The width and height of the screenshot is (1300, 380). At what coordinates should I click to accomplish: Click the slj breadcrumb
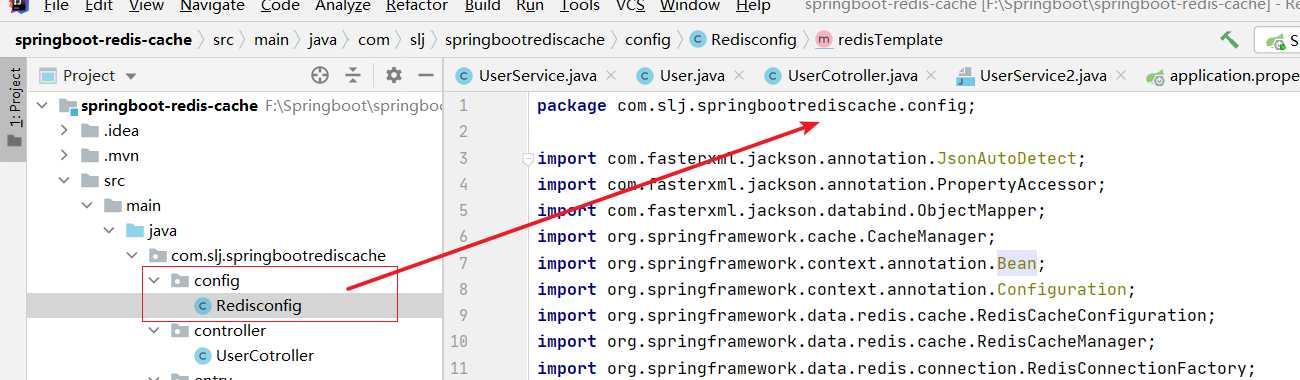[418, 40]
